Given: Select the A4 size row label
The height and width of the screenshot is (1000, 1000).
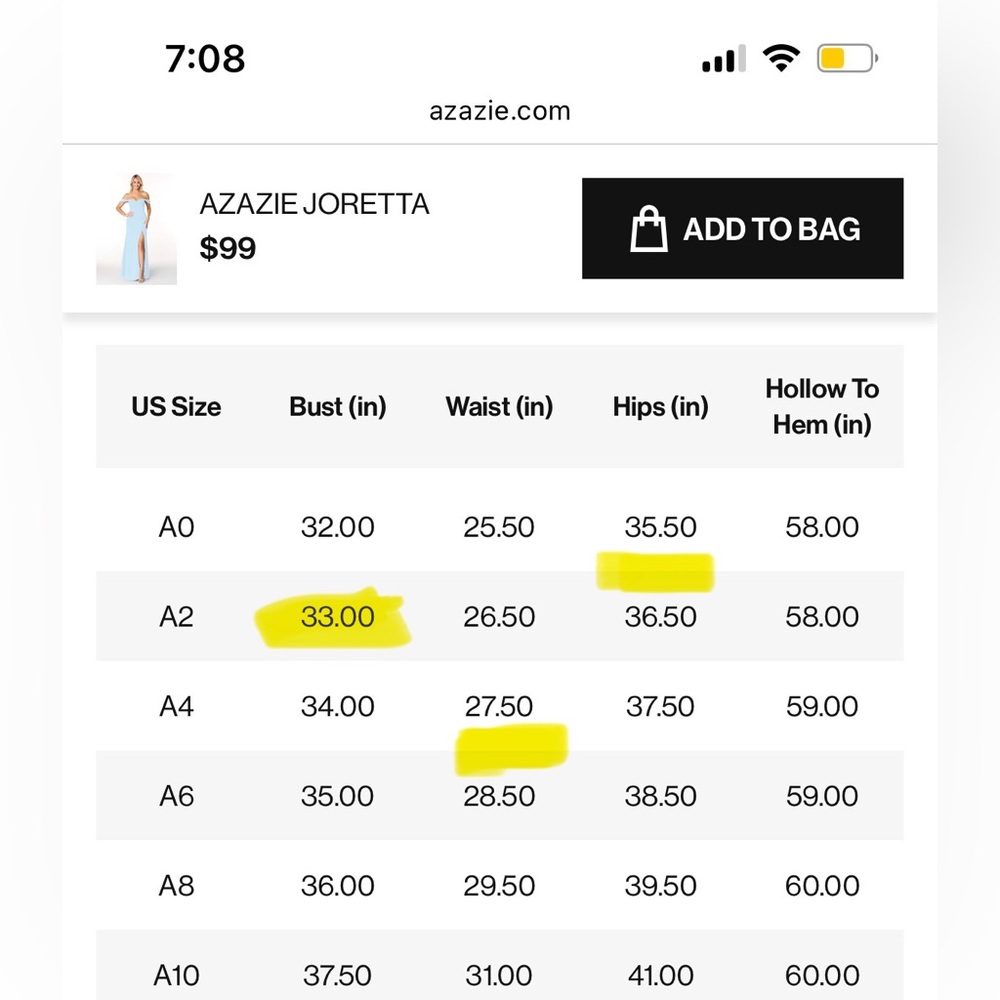Looking at the screenshot, I should (x=176, y=706).
